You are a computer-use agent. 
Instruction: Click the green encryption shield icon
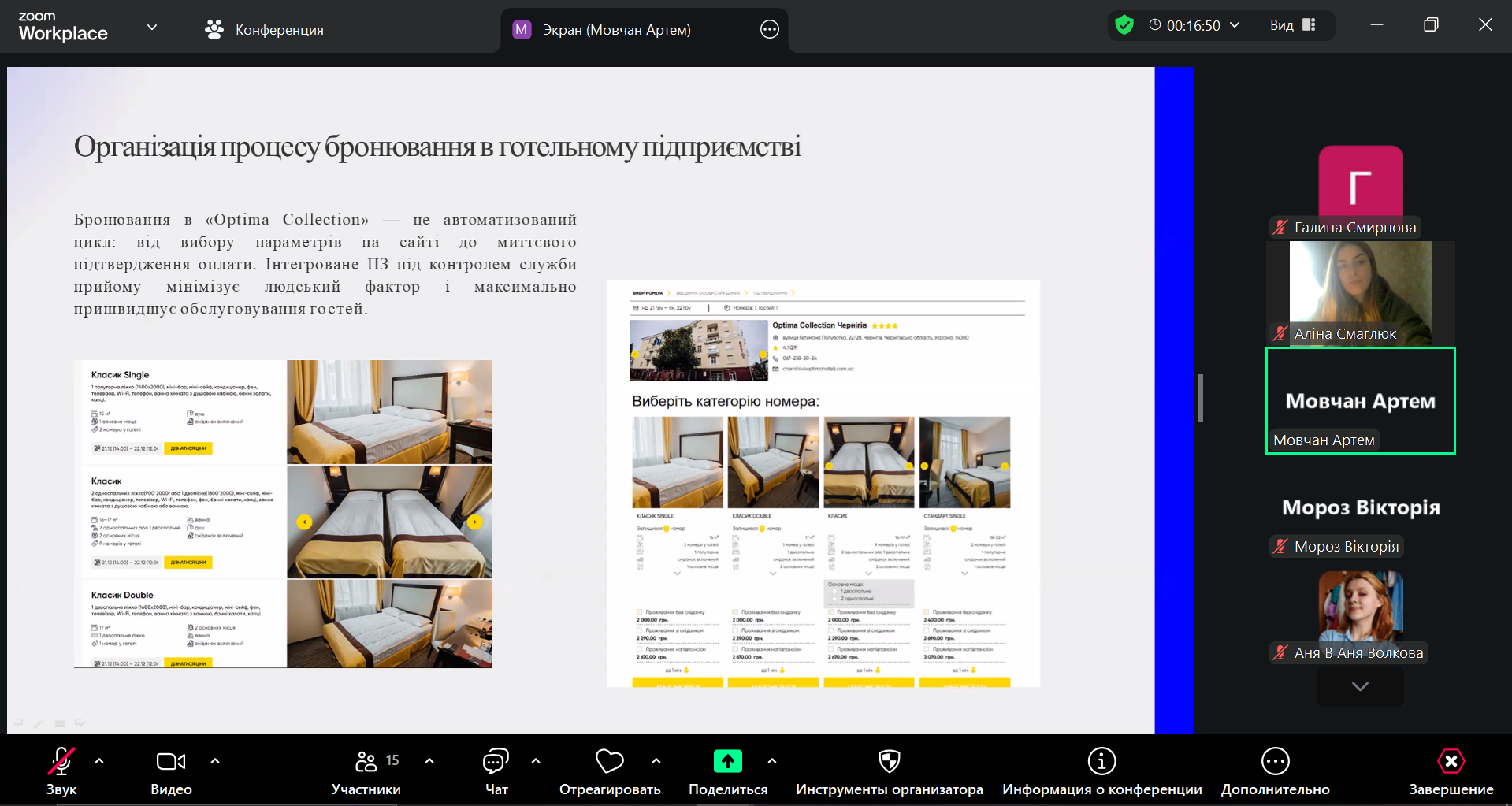pyautogui.click(x=1124, y=25)
